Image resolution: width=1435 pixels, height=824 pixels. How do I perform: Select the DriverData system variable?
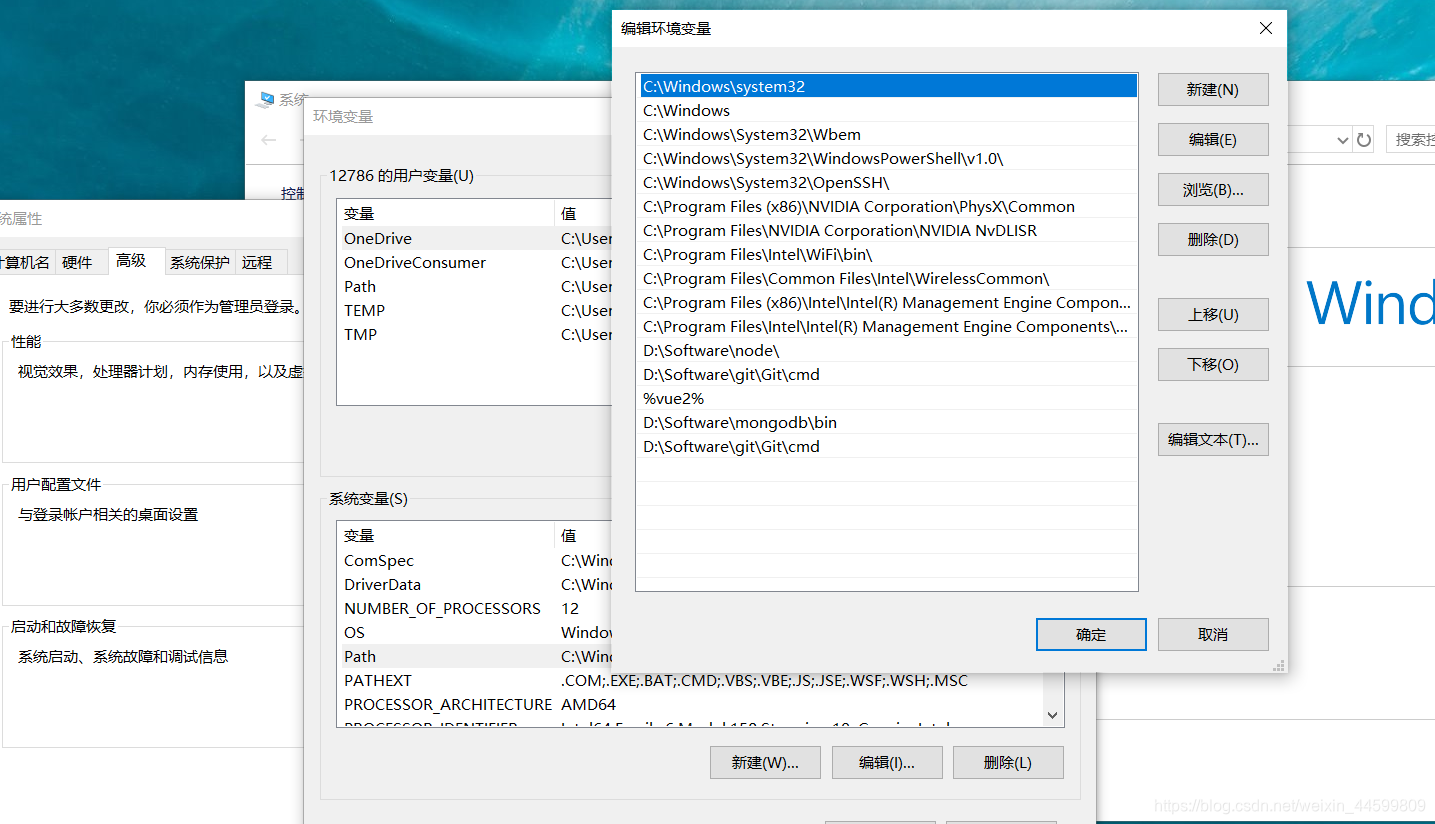click(474, 584)
